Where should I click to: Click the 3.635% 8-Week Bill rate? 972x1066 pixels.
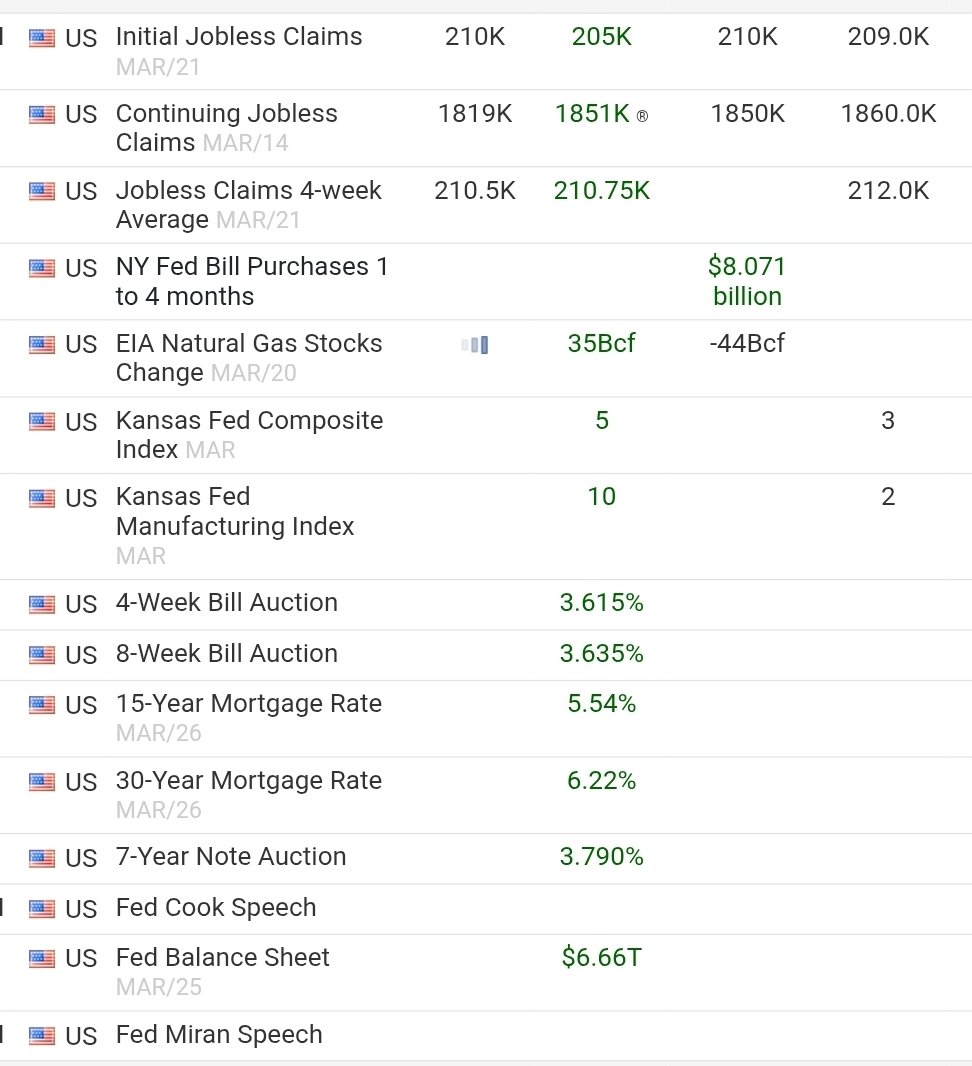pos(602,653)
